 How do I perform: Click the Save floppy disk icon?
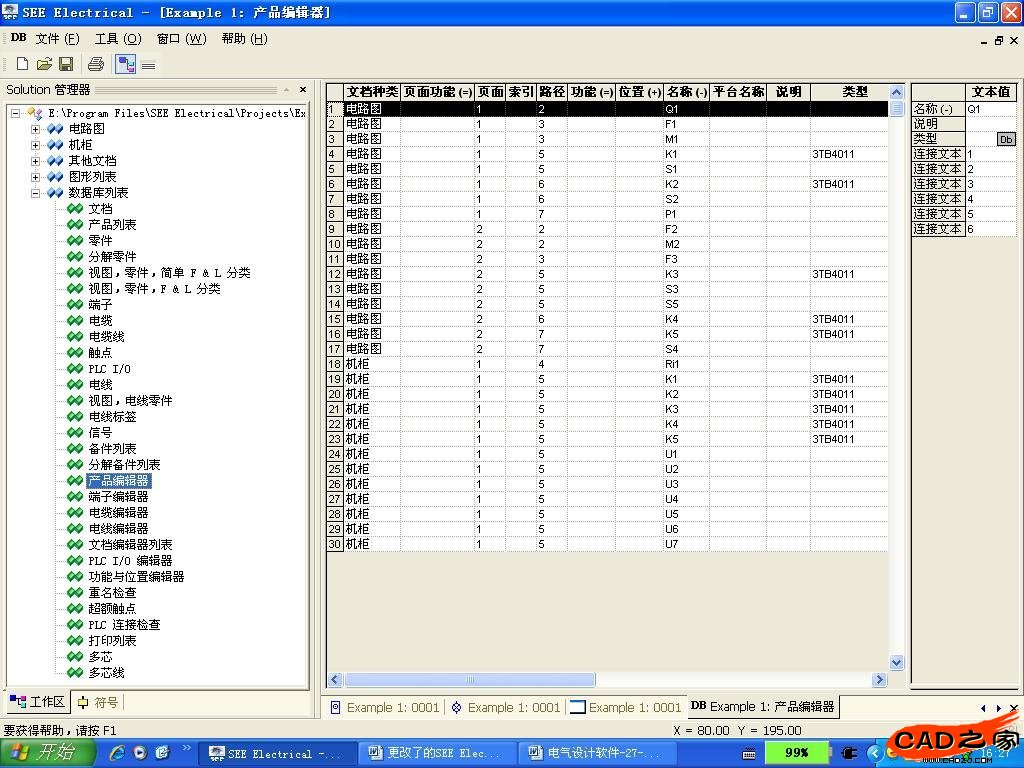66,64
